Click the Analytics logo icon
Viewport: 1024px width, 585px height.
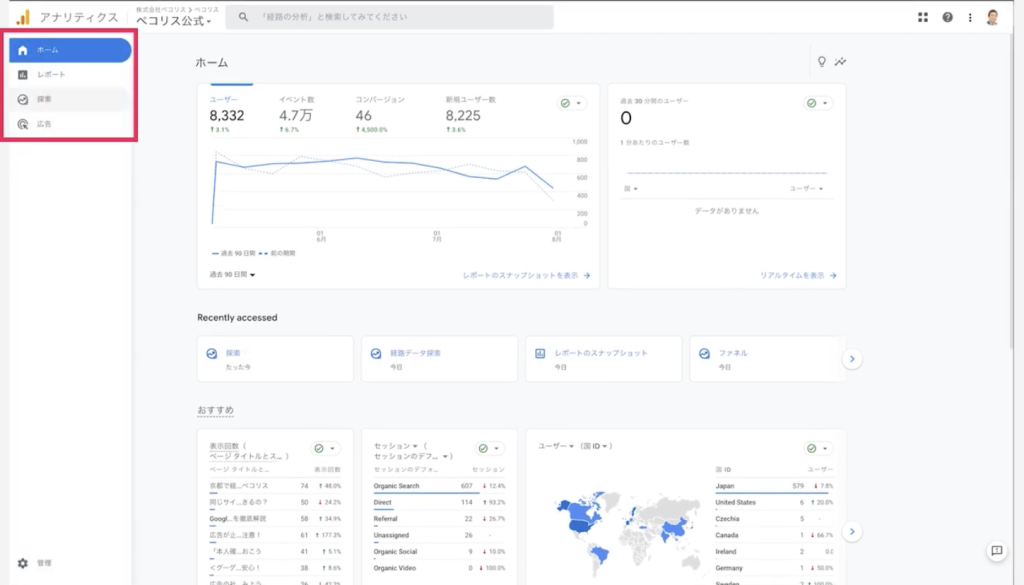point(23,17)
